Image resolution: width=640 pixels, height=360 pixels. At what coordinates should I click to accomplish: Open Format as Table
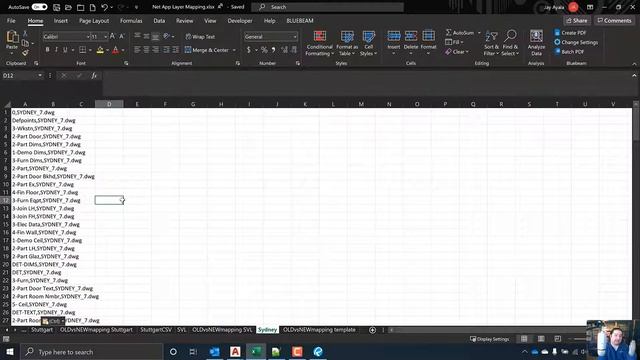347,43
